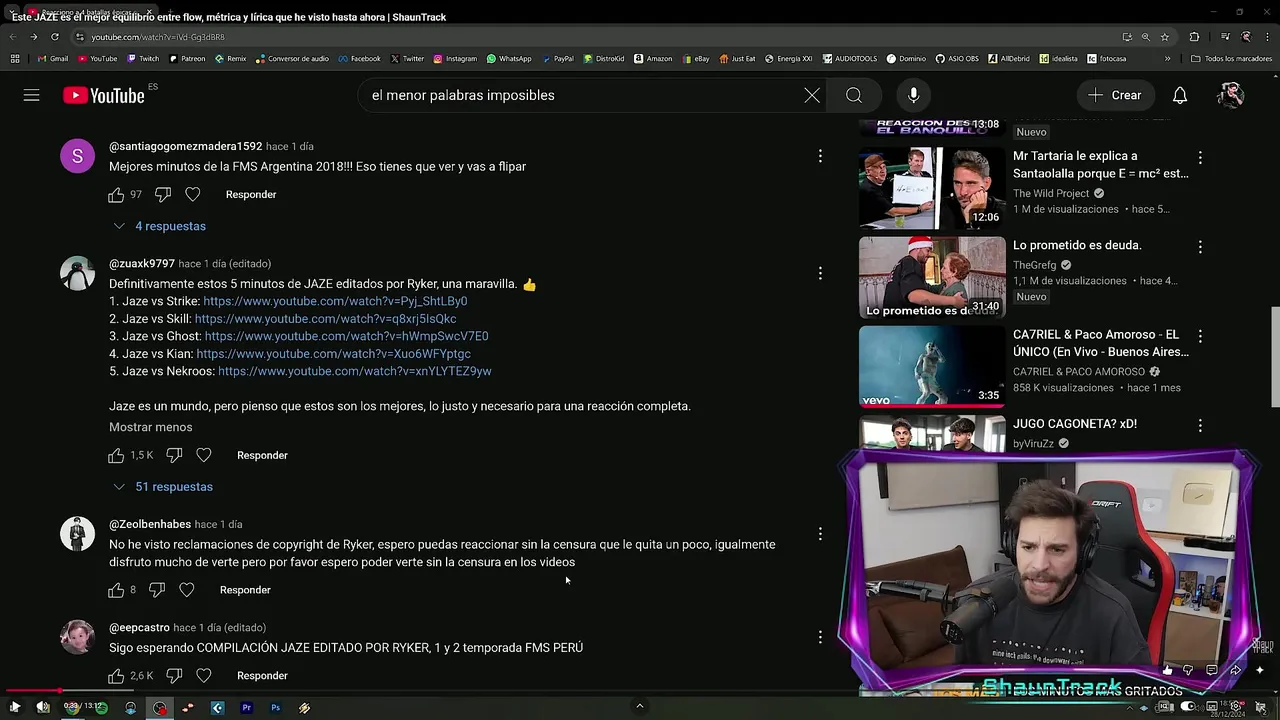The width and height of the screenshot is (1280, 720).
Task: Reply to @eepcastro with Responder
Action: click(x=262, y=676)
